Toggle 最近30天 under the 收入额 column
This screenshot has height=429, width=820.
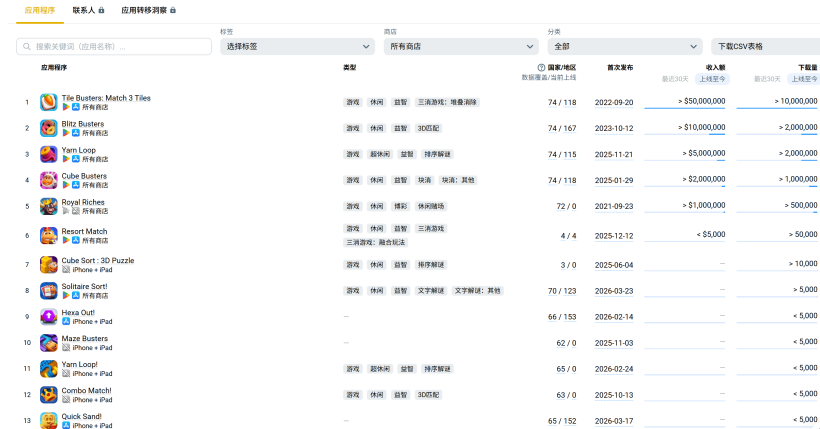coord(675,78)
